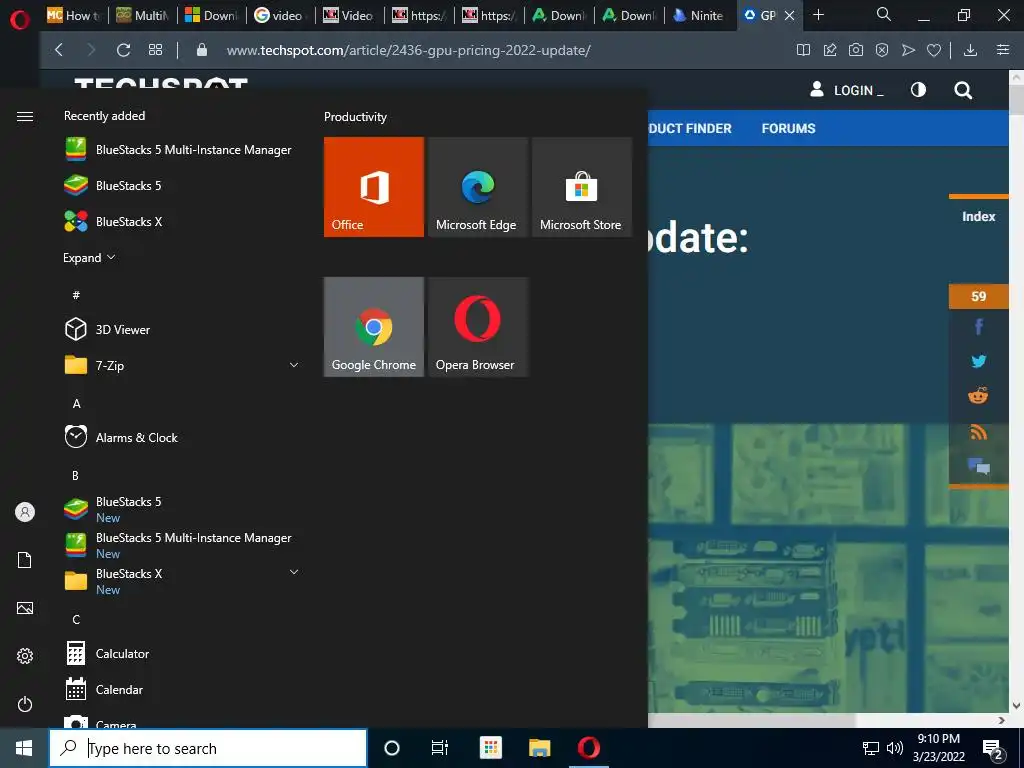
Task: Open Cortana circle on taskbar
Action: [x=392, y=748]
